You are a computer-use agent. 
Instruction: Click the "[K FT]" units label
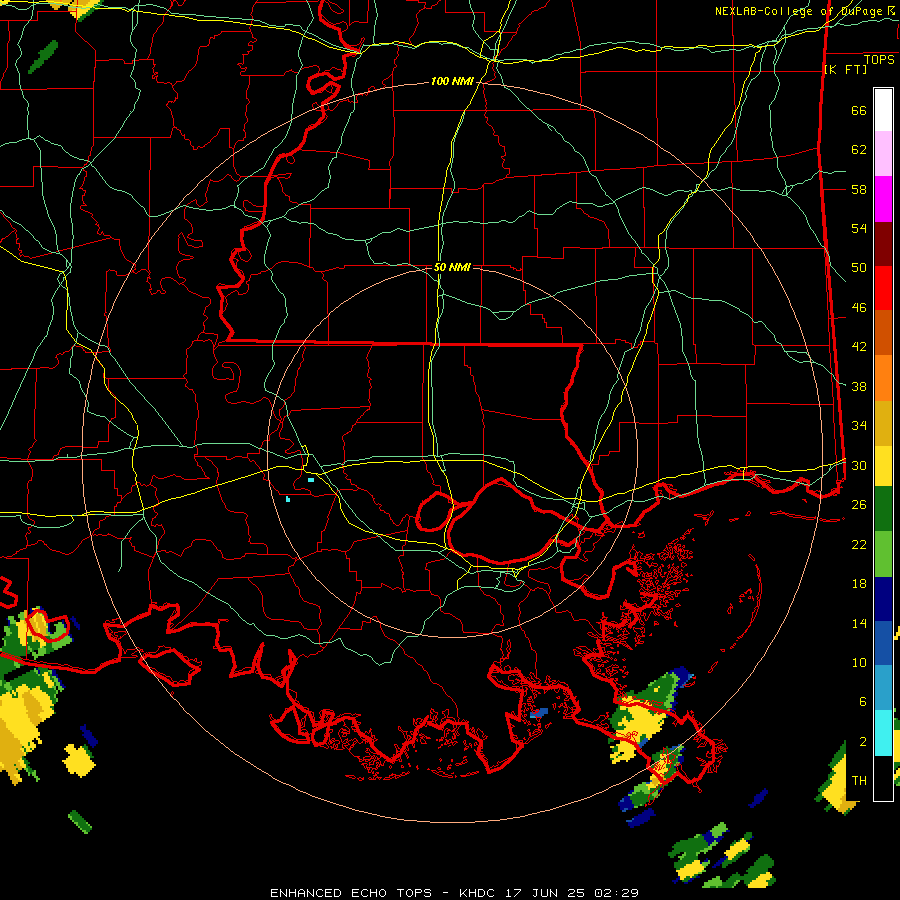(x=845, y=69)
